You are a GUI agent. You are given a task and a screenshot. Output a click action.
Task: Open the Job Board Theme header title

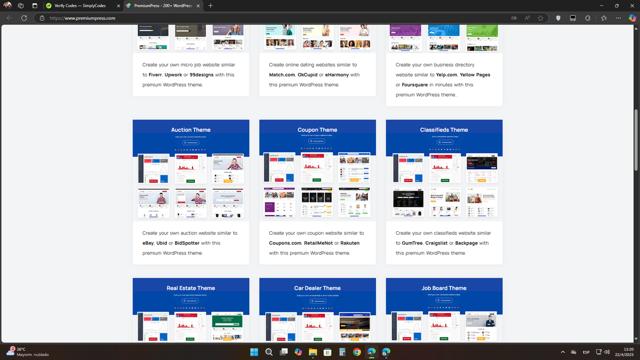pos(444,288)
